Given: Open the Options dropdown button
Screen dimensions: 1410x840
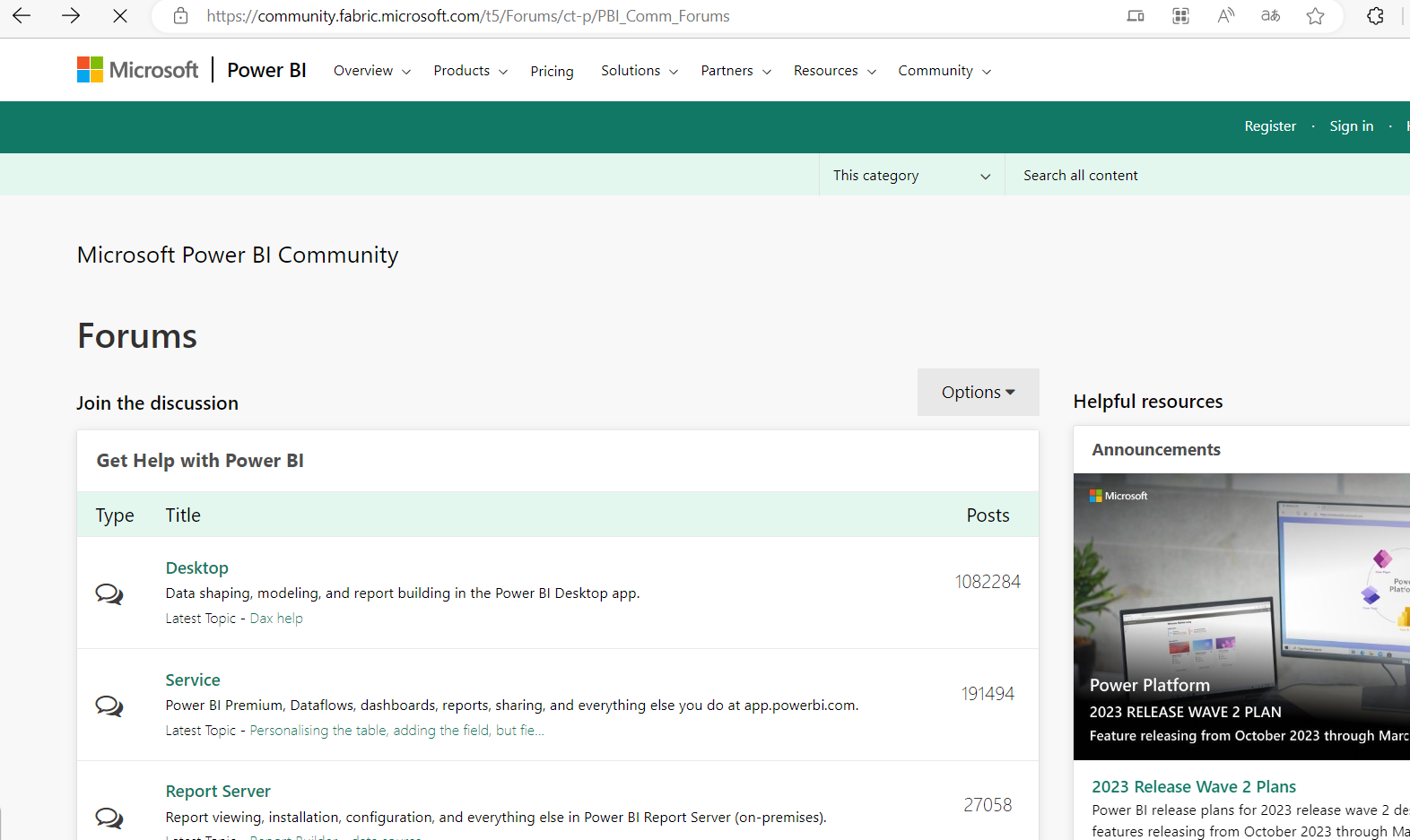Looking at the screenshot, I should coord(978,392).
